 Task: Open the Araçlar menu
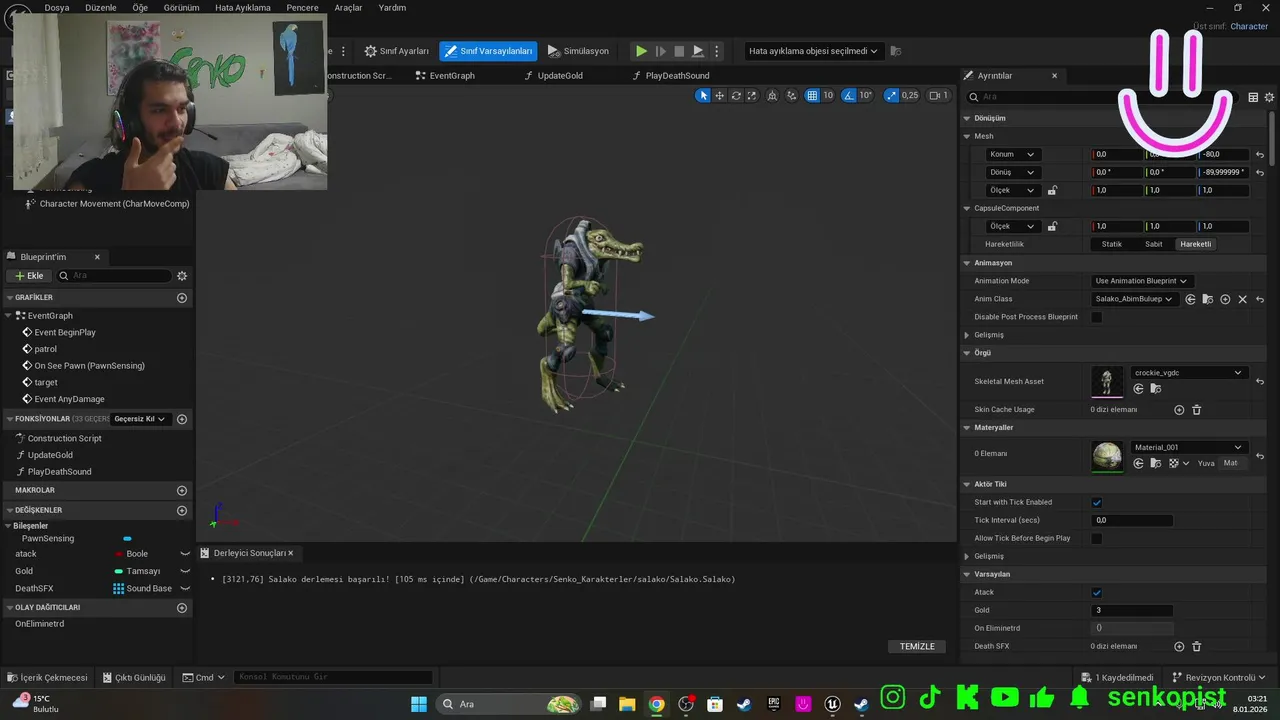(x=348, y=7)
